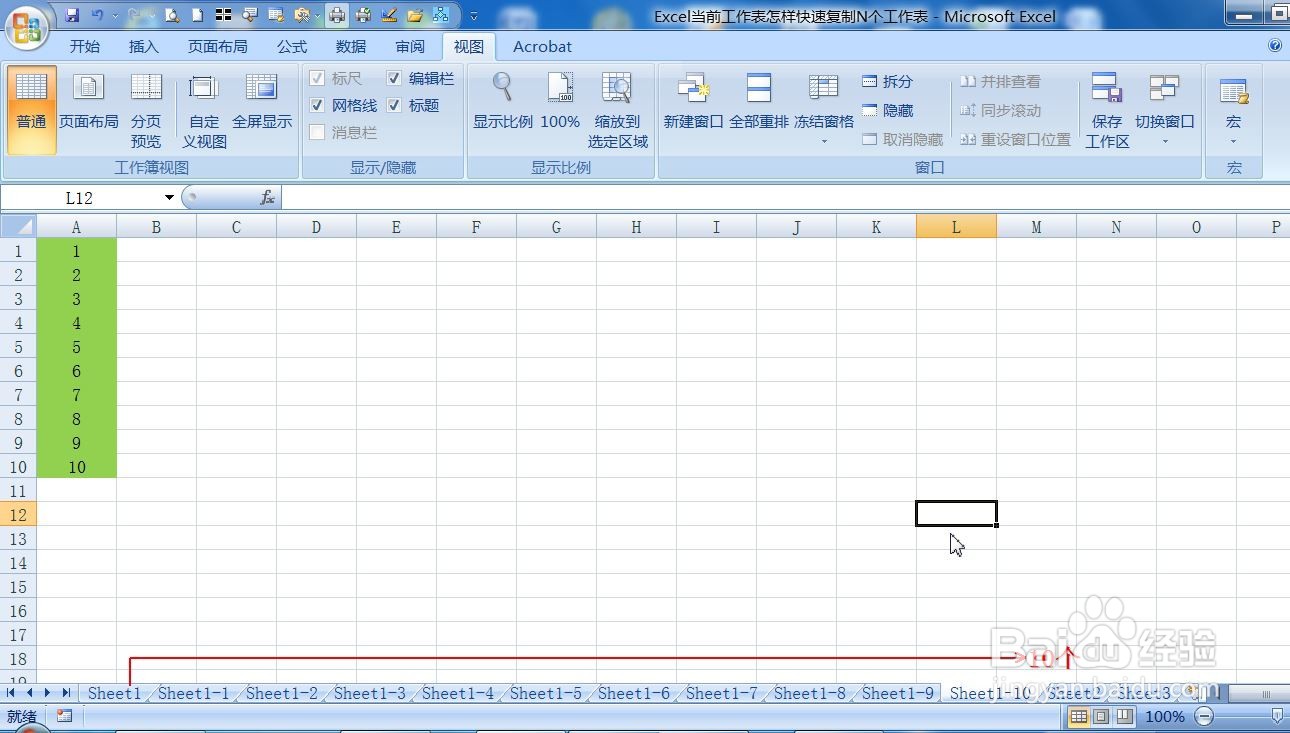1290x733 pixels.
Task: Click 拆分 split window button
Action: 888,81
